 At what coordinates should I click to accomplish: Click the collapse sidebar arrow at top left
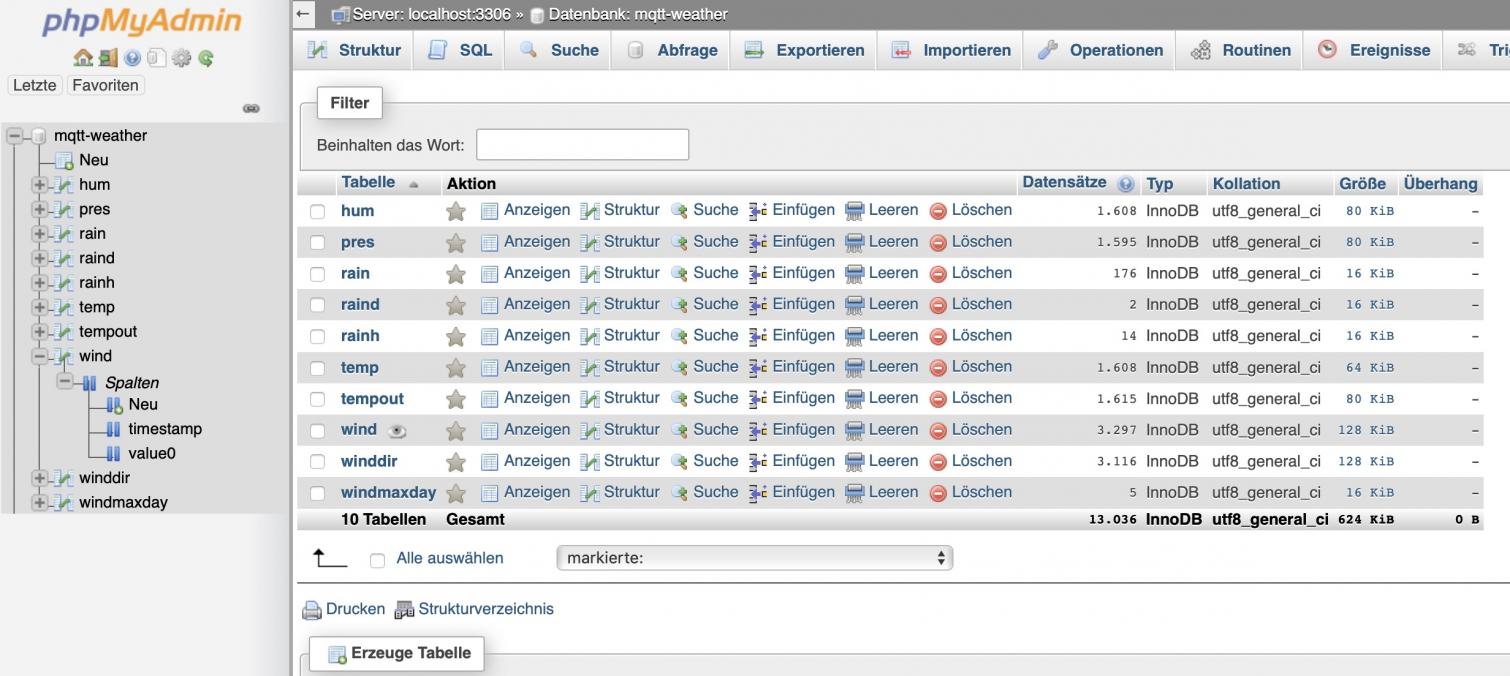[x=304, y=14]
